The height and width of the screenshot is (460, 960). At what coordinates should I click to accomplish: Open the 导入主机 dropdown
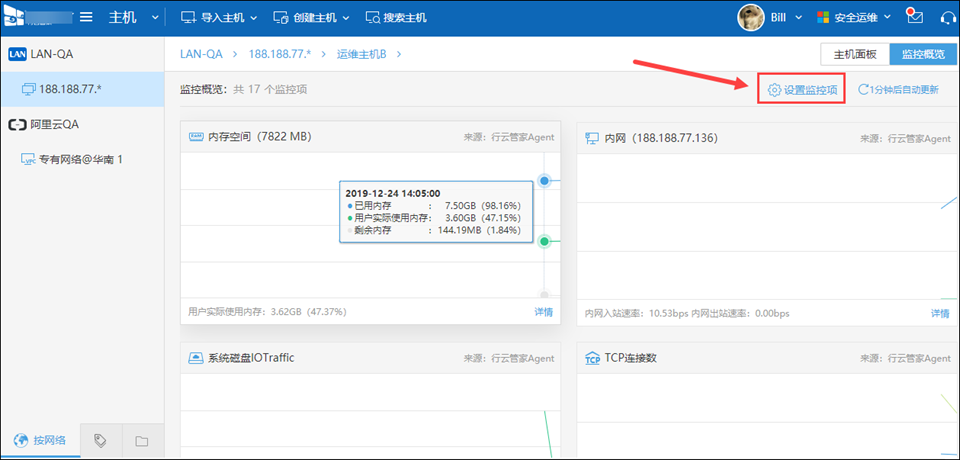(219, 18)
